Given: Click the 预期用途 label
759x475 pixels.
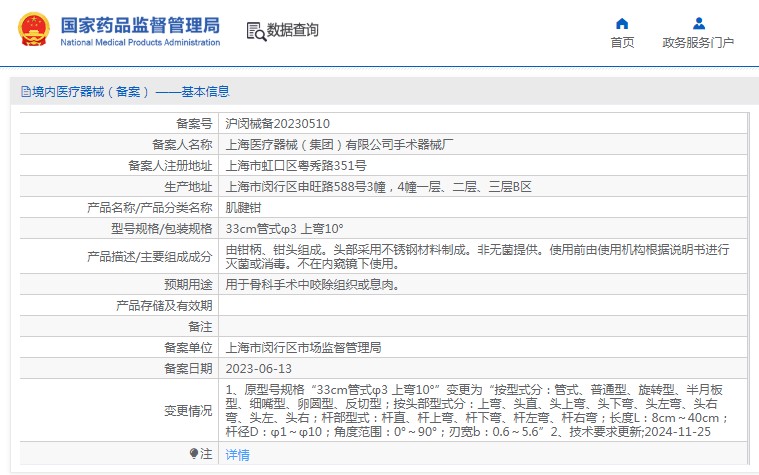Looking at the screenshot, I should click(x=188, y=284).
